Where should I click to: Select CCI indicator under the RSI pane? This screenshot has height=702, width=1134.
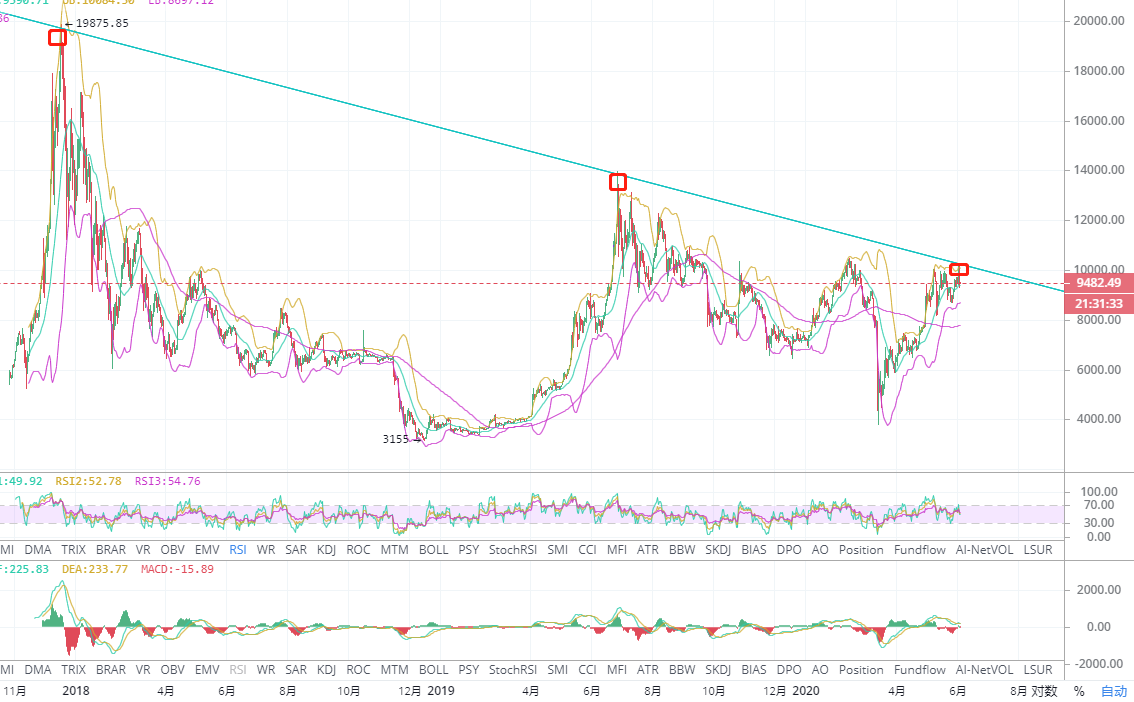point(587,549)
